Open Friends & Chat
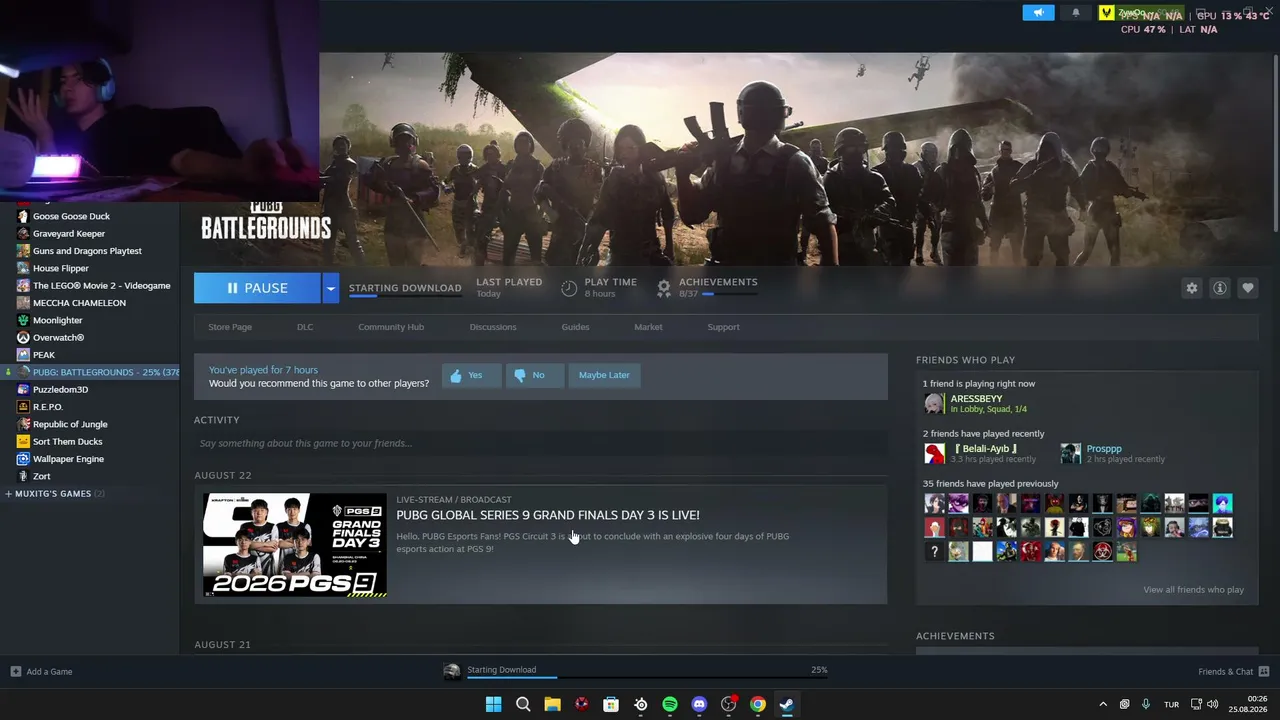 (1233, 672)
